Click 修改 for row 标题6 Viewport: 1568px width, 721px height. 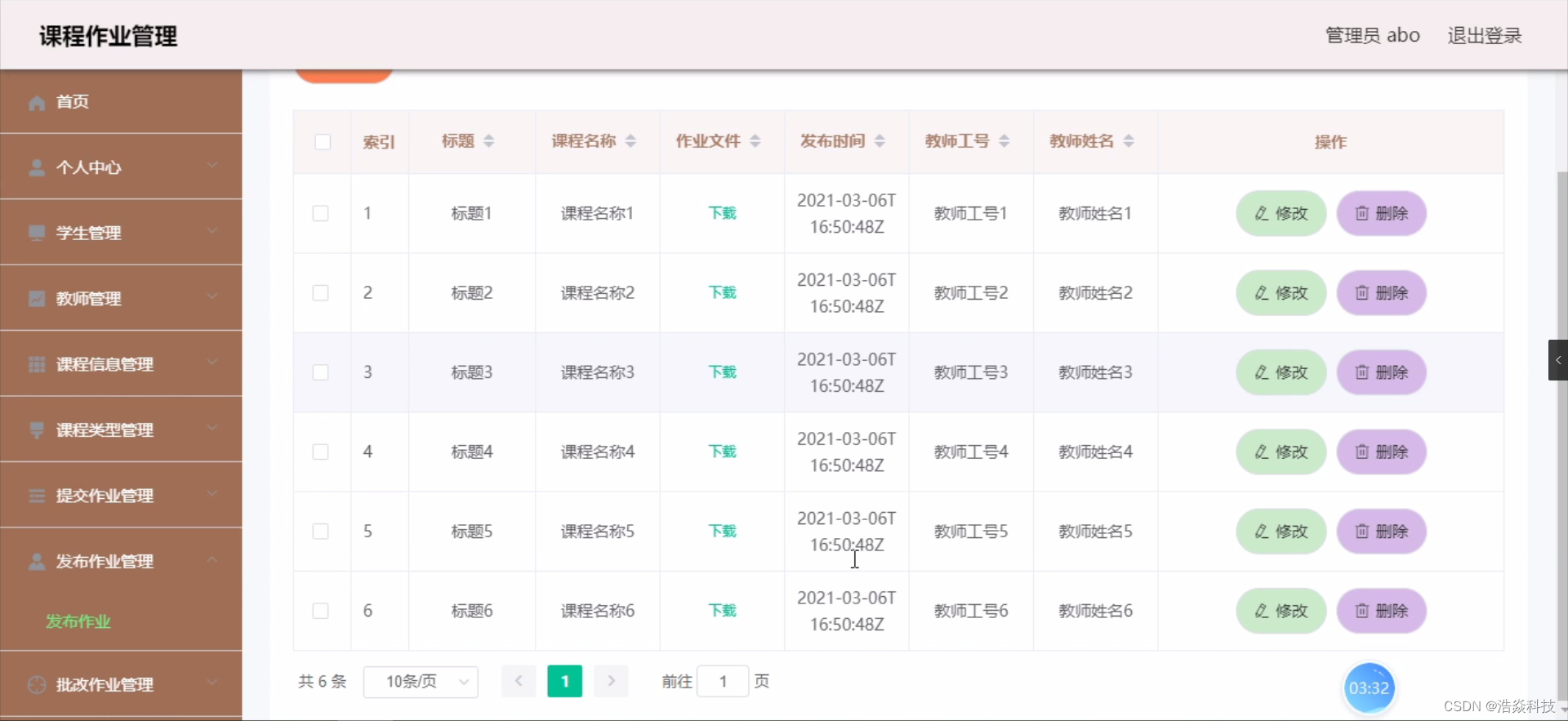tap(1281, 611)
